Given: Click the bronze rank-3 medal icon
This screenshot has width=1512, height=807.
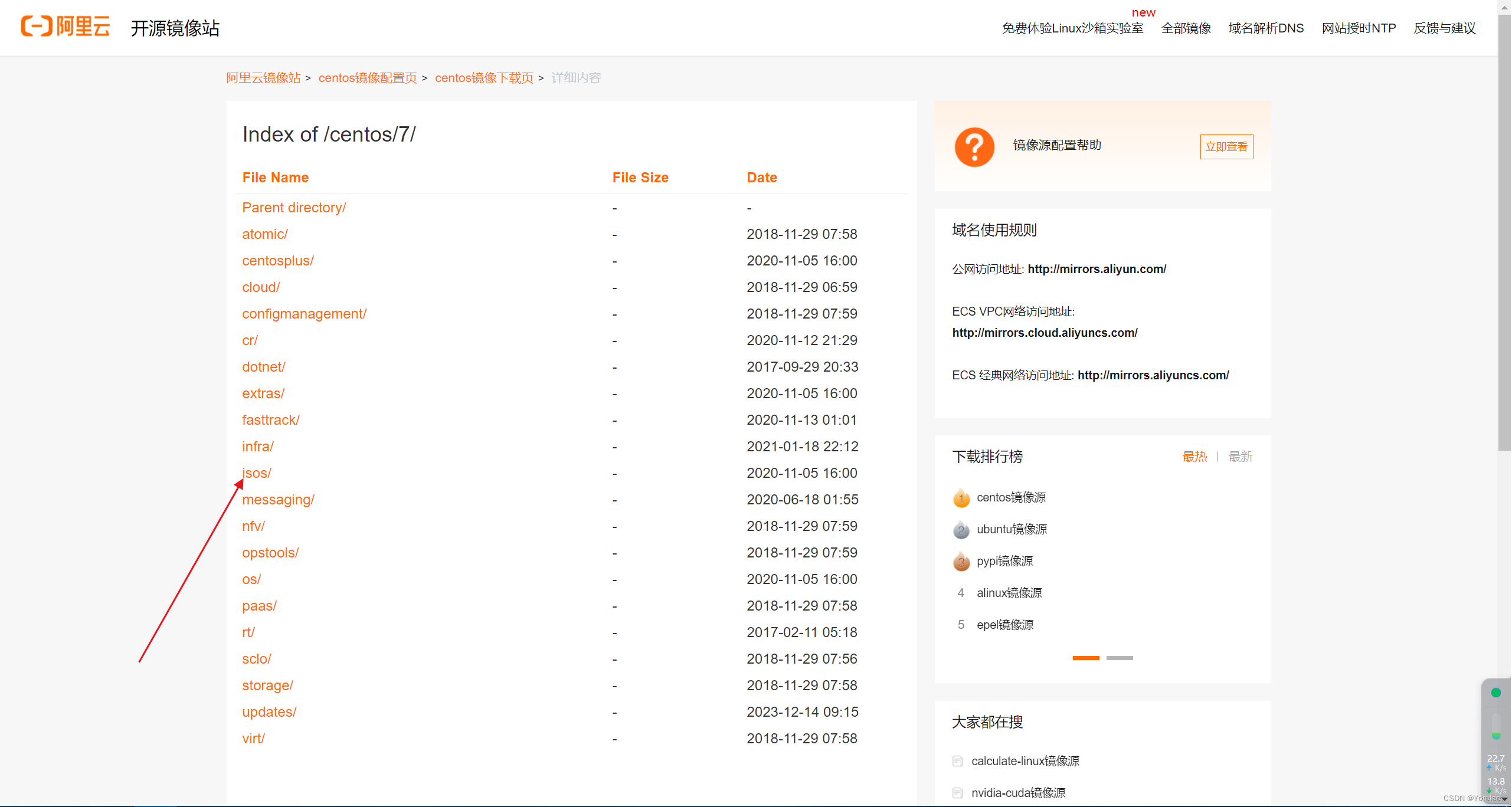Looking at the screenshot, I should coord(961,562).
